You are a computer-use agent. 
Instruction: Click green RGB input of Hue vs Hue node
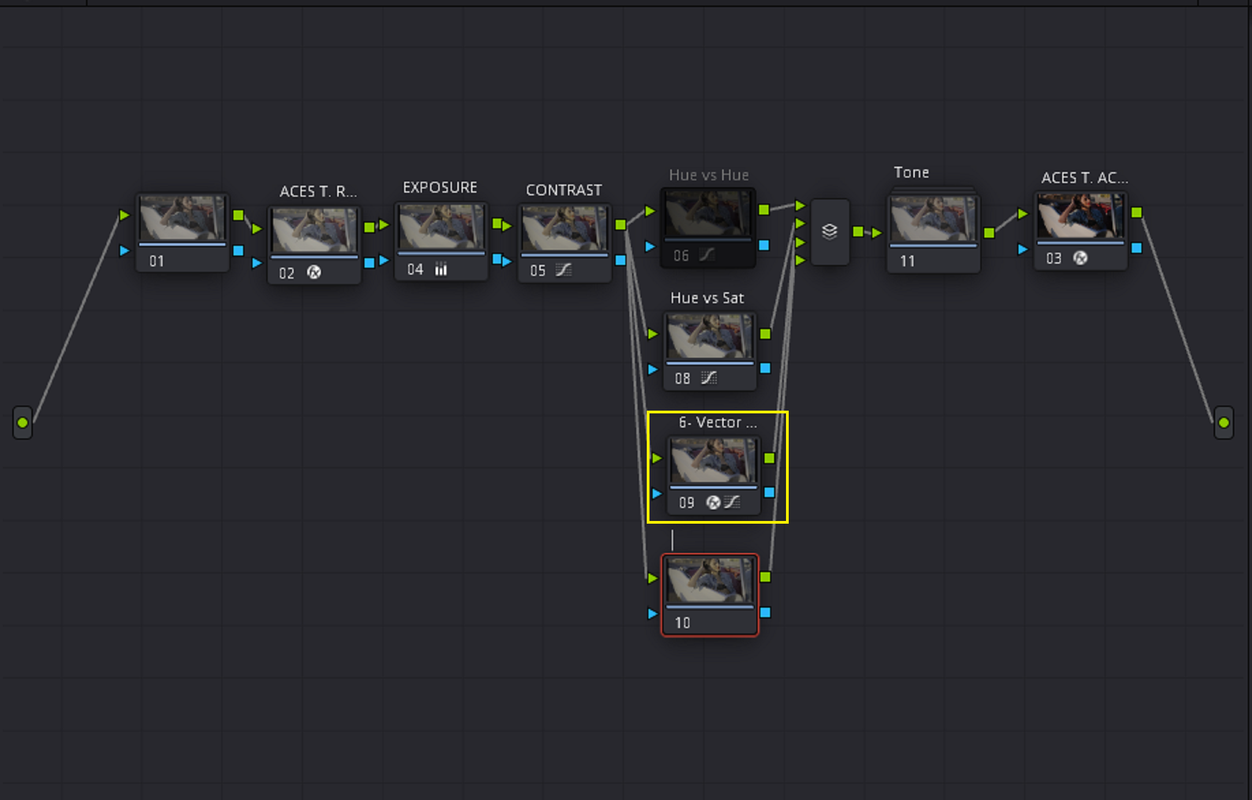(x=650, y=211)
